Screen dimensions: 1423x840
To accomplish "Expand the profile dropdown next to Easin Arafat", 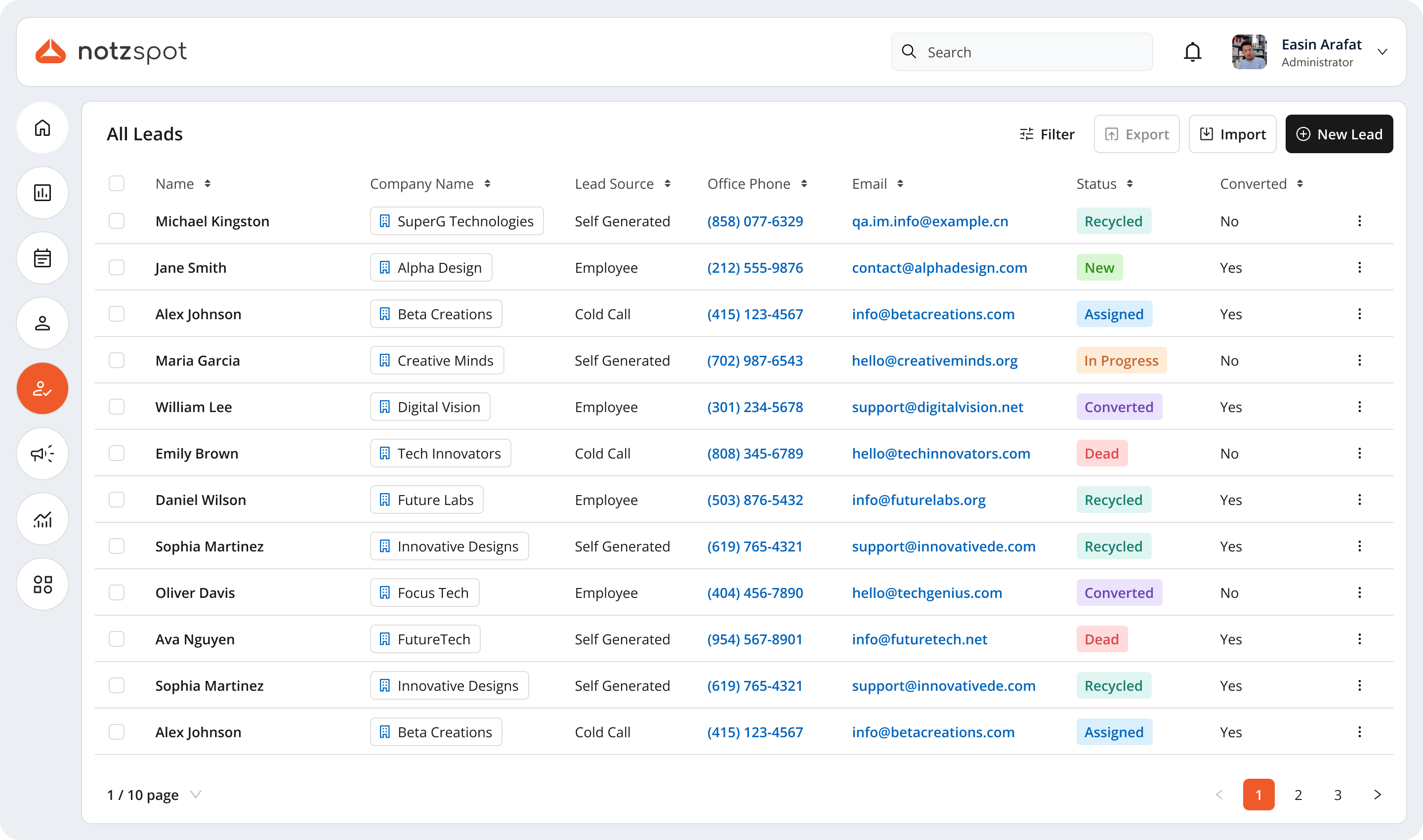I will point(1383,51).
